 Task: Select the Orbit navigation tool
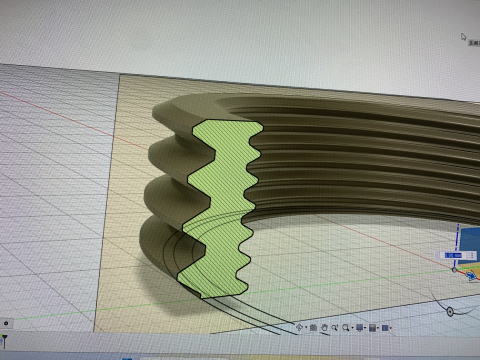(x=299, y=327)
